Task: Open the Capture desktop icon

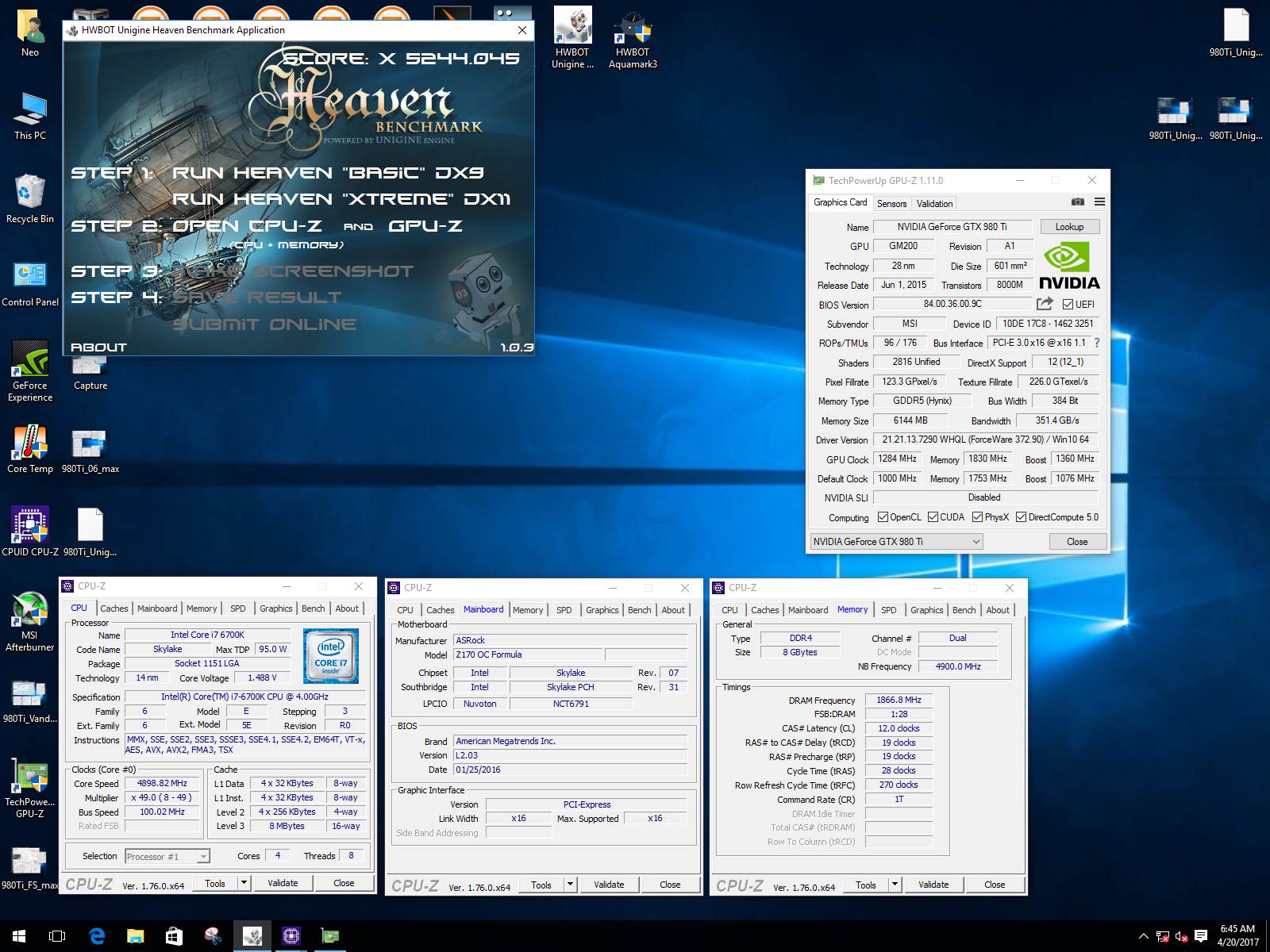Action: (90, 371)
